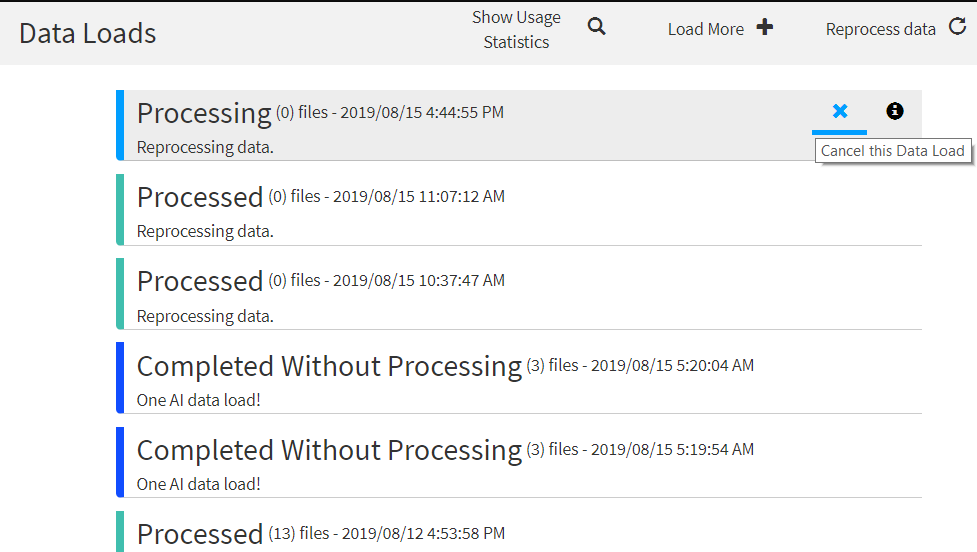This screenshot has height=552, width=977.
Task: Select the Processed load from 11:07:12 AM
Action: coord(200,197)
